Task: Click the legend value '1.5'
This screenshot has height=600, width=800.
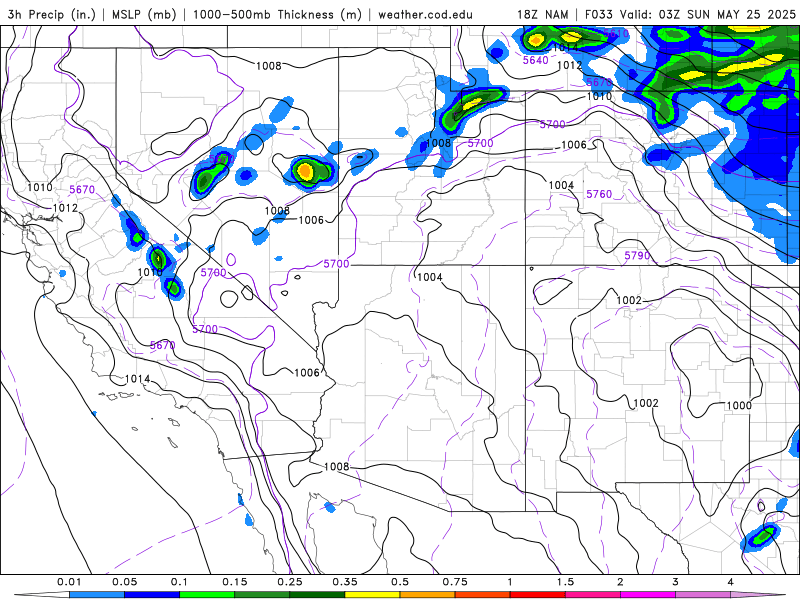Action: pyautogui.click(x=565, y=582)
